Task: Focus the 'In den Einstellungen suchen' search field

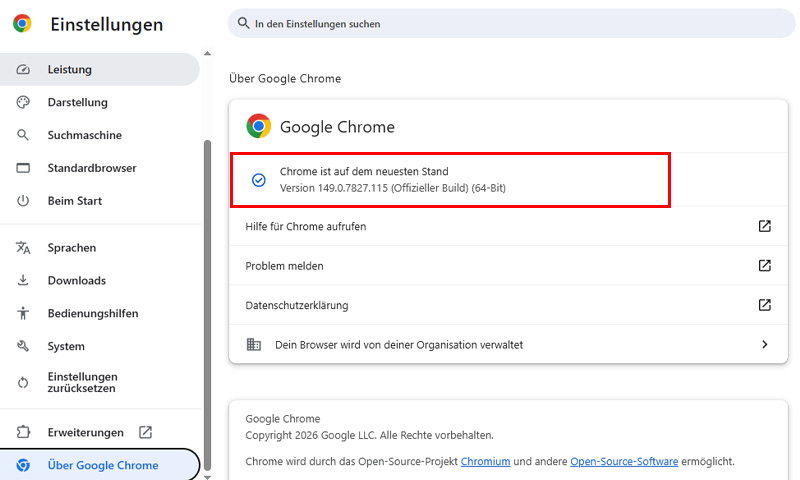Action: [x=511, y=23]
